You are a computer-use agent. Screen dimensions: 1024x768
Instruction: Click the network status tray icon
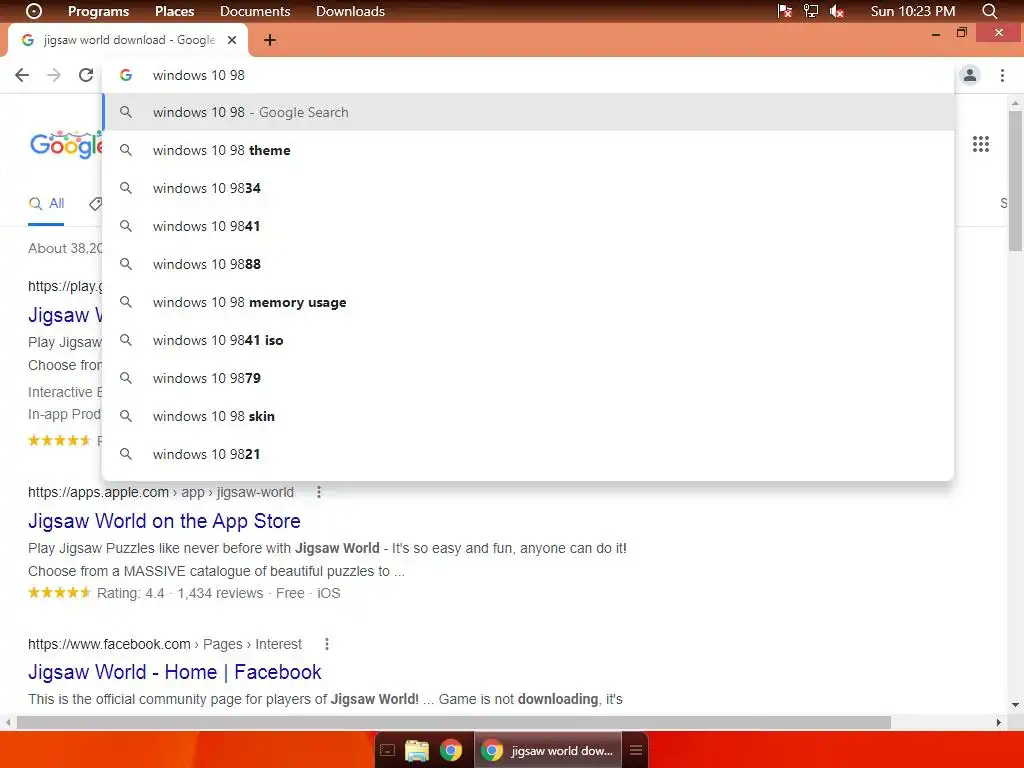810,11
